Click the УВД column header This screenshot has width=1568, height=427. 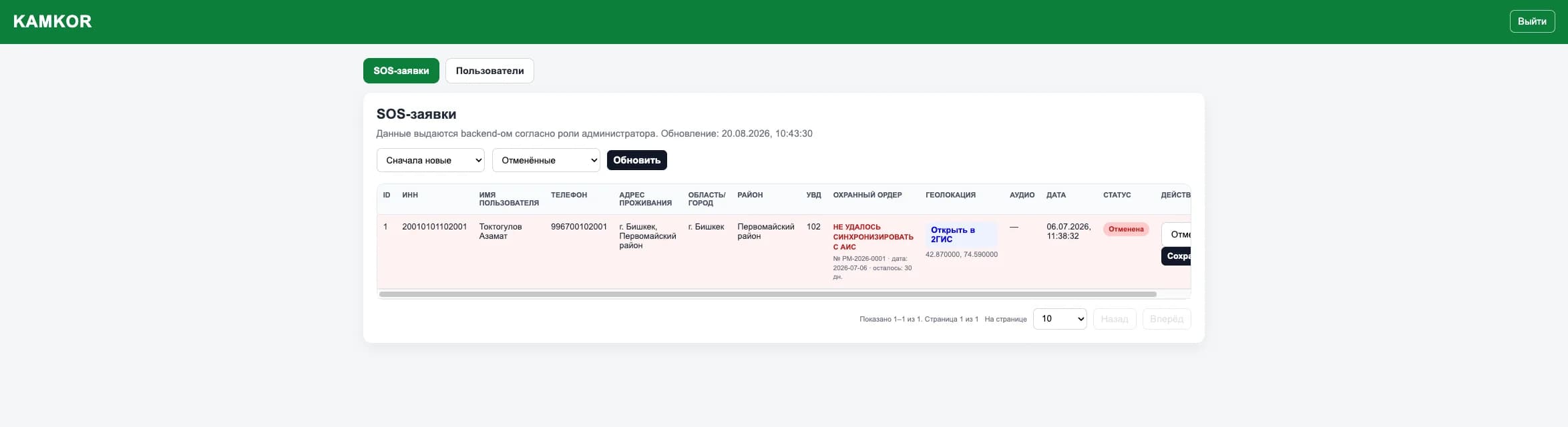pos(813,195)
